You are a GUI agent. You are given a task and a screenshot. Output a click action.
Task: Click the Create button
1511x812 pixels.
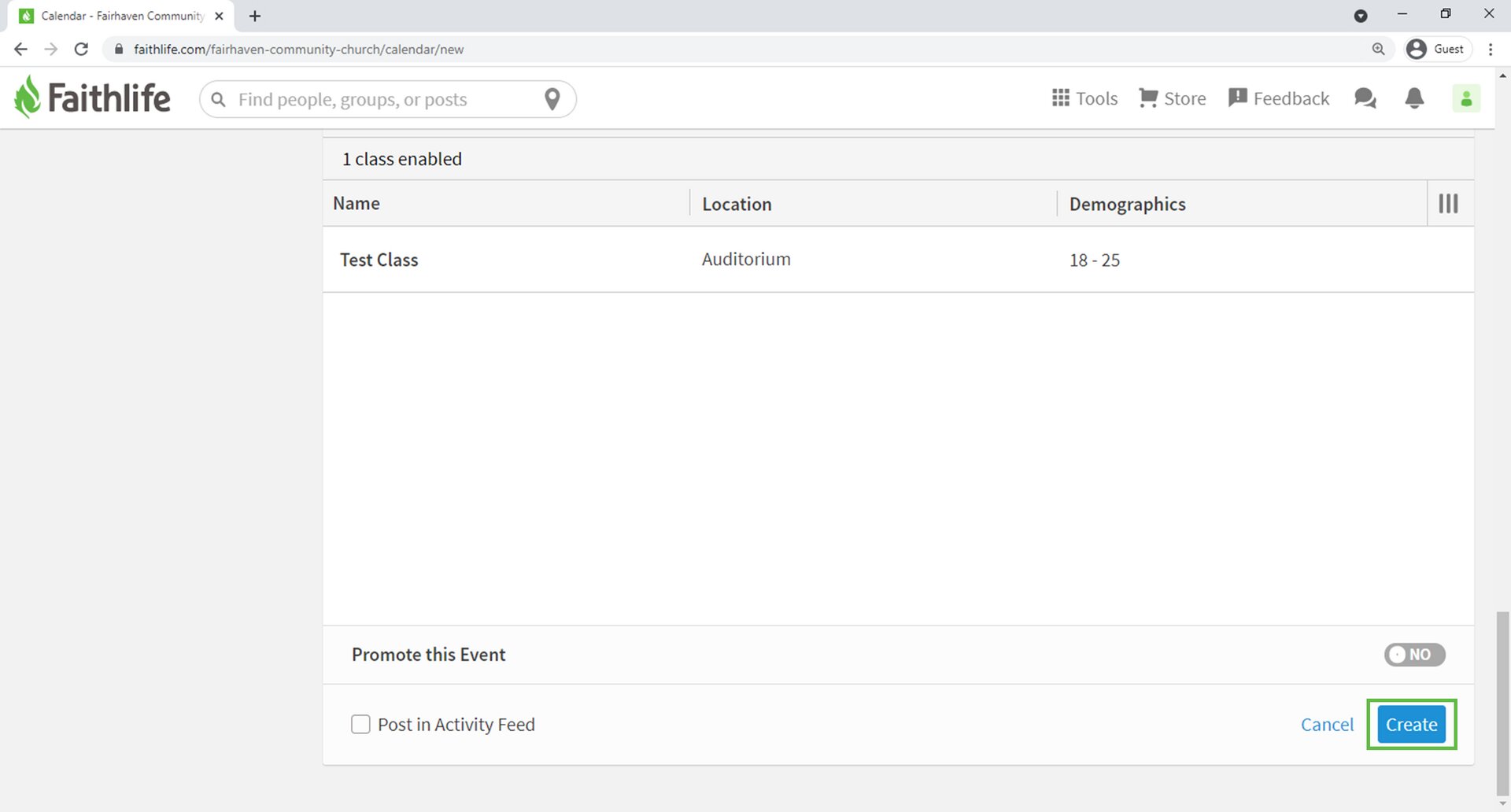pyautogui.click(x=1412, y=725)
